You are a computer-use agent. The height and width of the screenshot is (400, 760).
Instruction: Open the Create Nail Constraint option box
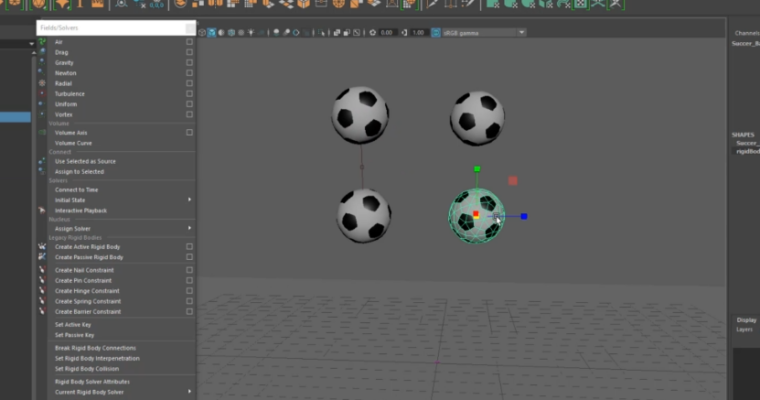(x=190, y=270)
